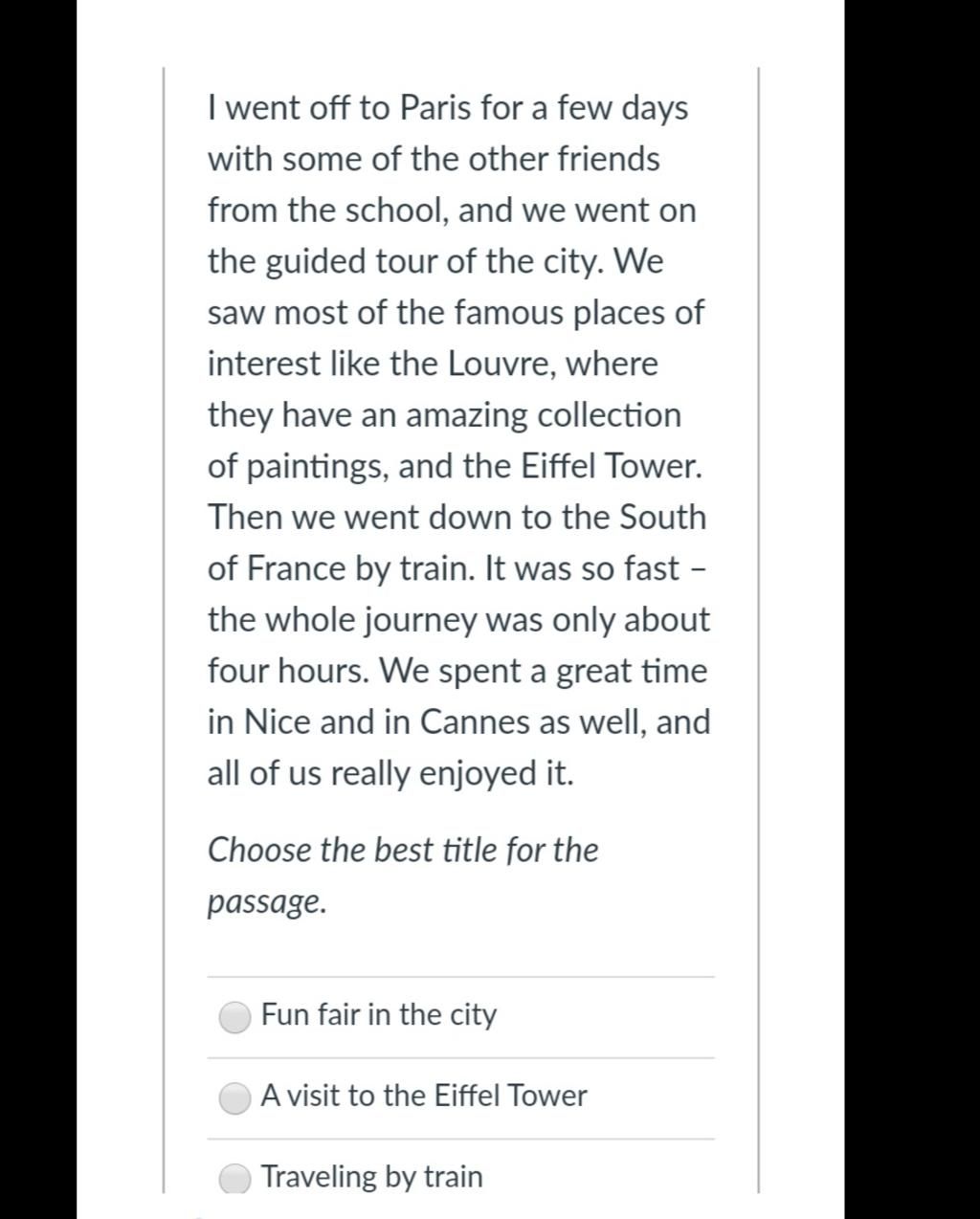
Task: Click the 'Traveling by train' answer text
Action: click(372, 1176)
